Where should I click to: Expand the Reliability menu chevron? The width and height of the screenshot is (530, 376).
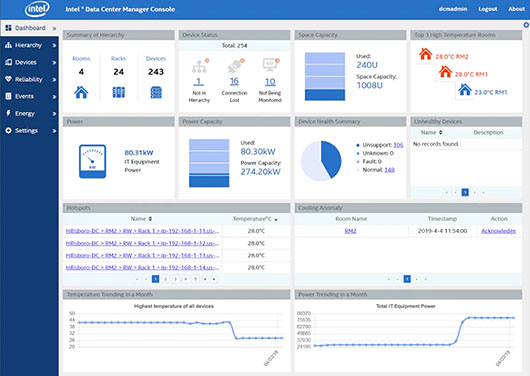[x=54, y=80]
